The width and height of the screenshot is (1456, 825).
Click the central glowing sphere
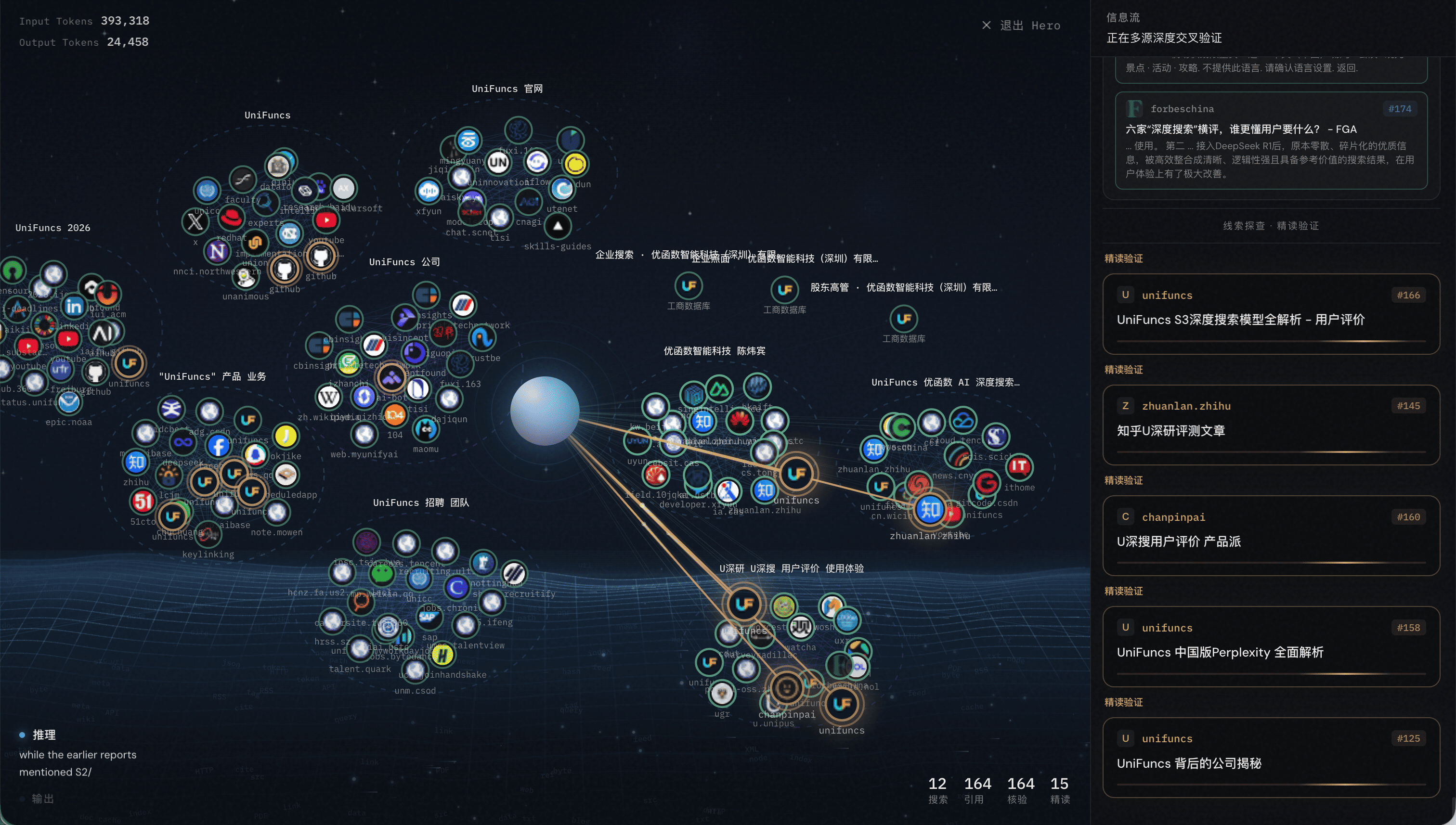pyautogui.click(x=545, y=411)
